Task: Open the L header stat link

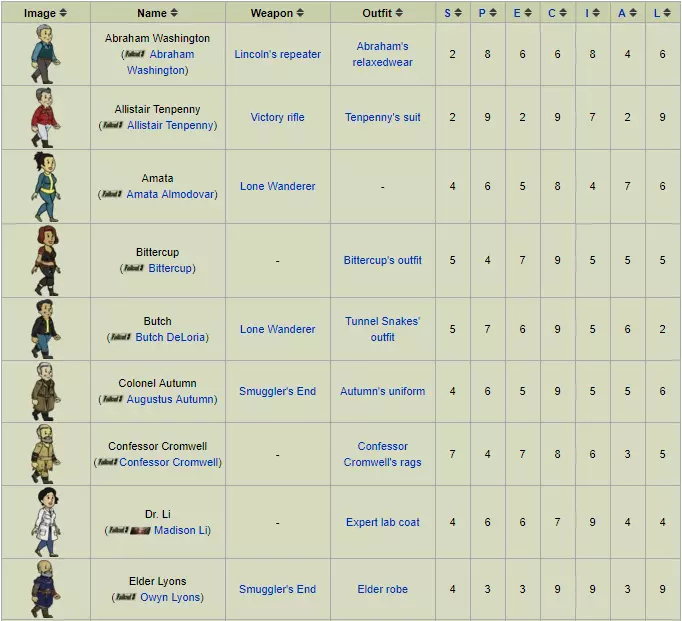Action: [x=657, y=13]
